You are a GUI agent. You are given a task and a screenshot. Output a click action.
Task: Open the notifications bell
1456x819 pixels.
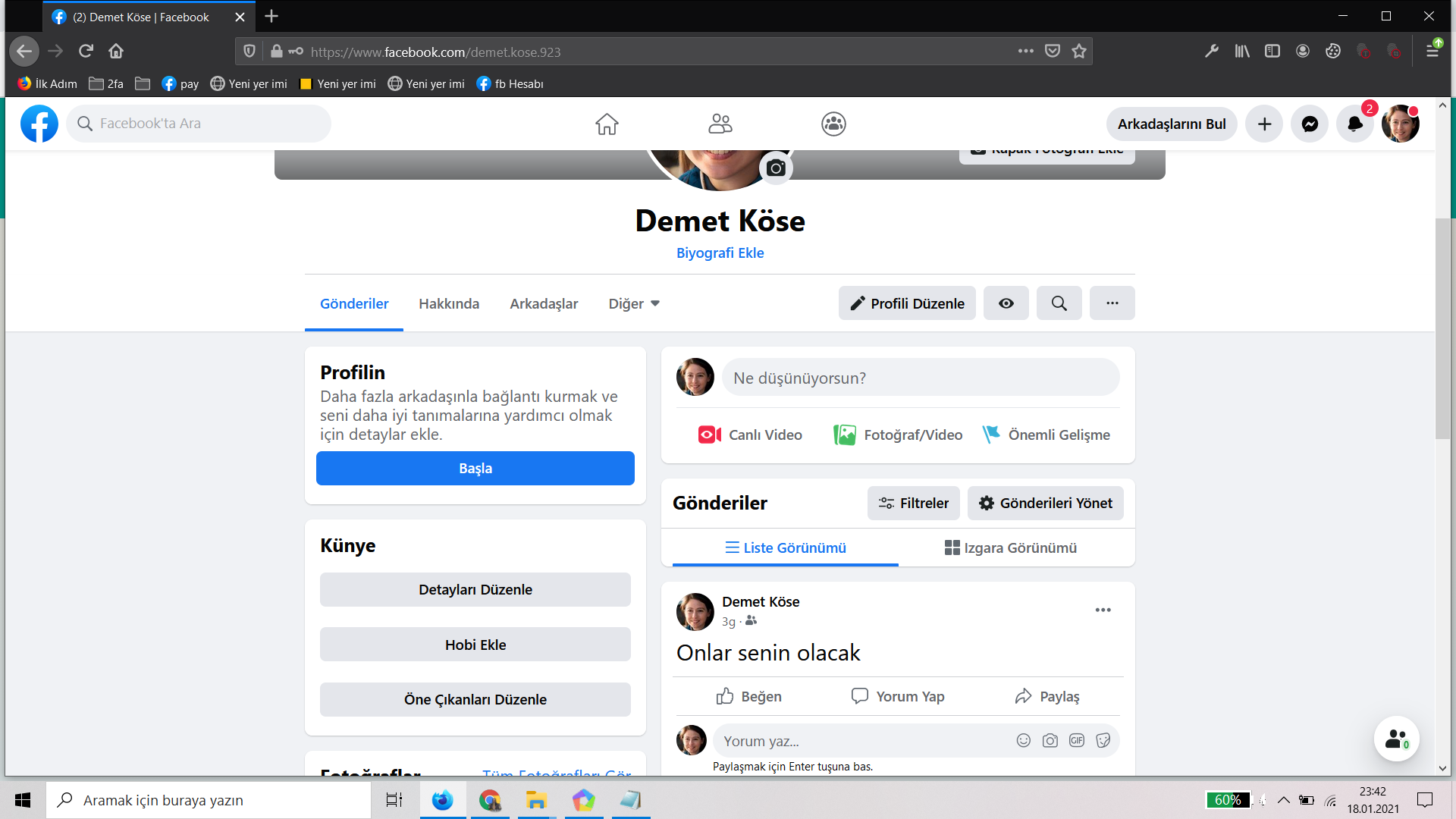(1355, 124)
